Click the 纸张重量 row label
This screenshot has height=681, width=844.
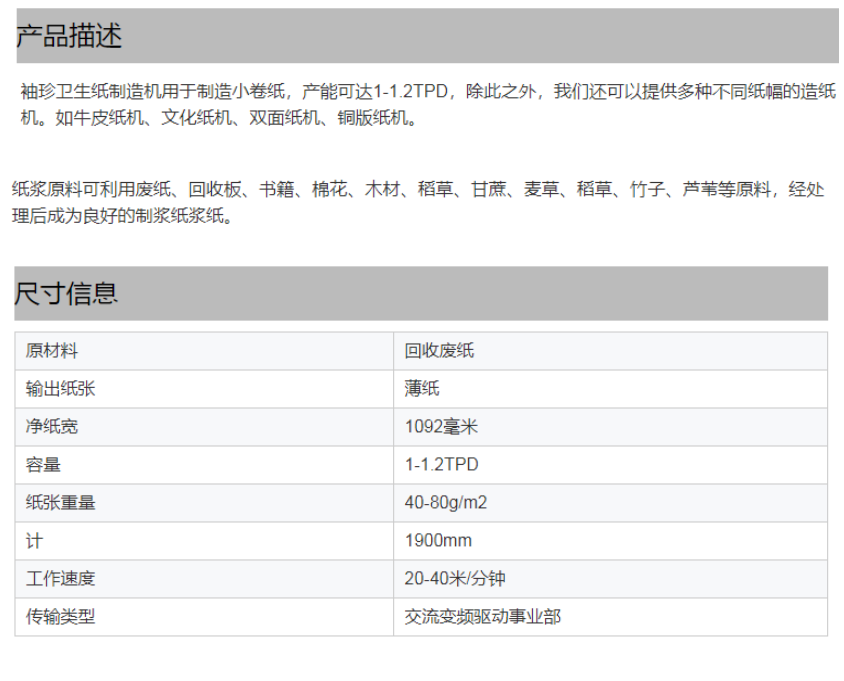tap(60, 503)
